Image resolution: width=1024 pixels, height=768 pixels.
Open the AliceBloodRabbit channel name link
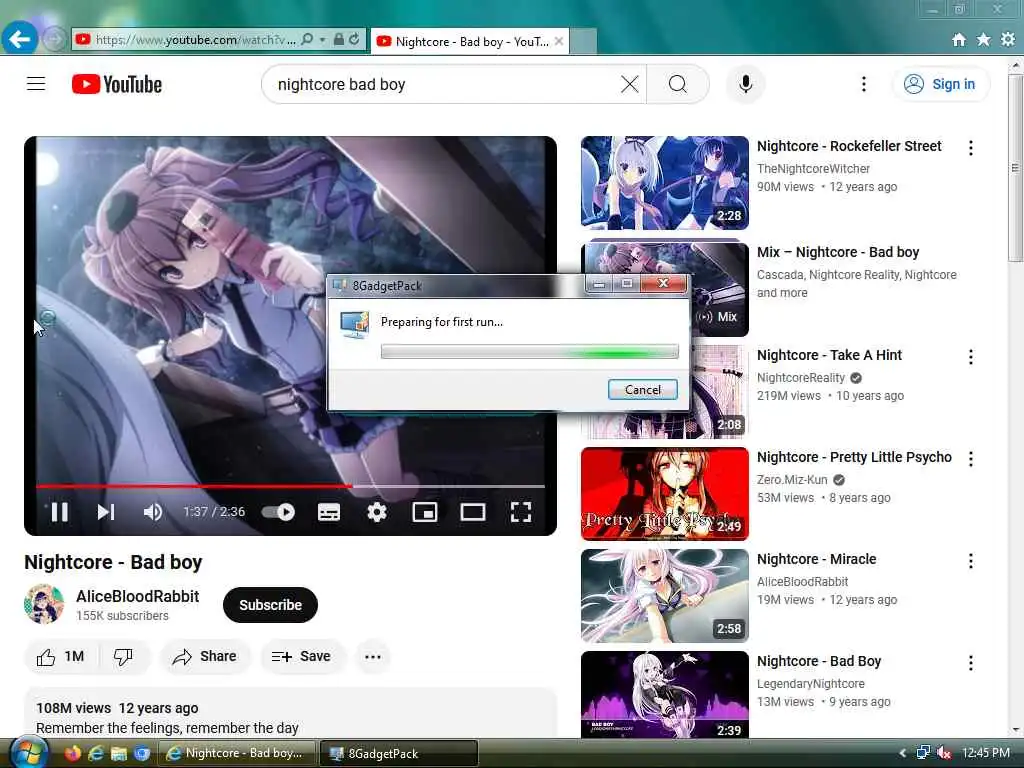pos(138,596)
